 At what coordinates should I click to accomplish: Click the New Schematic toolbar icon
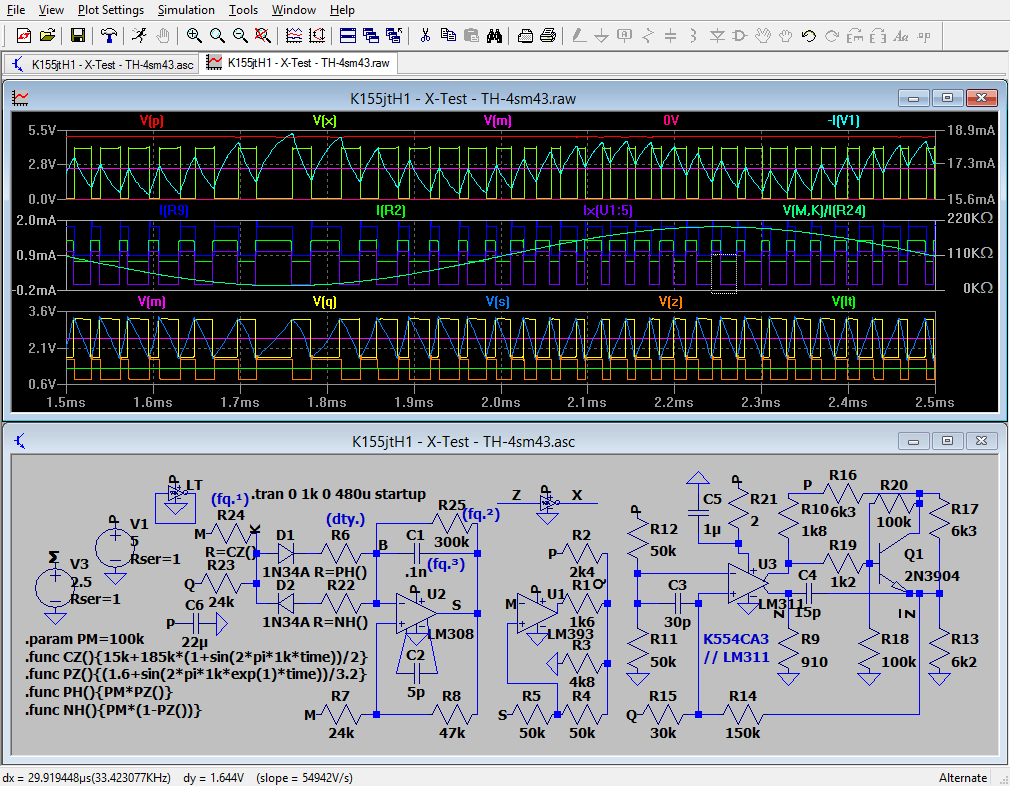(x=21, y=35)
